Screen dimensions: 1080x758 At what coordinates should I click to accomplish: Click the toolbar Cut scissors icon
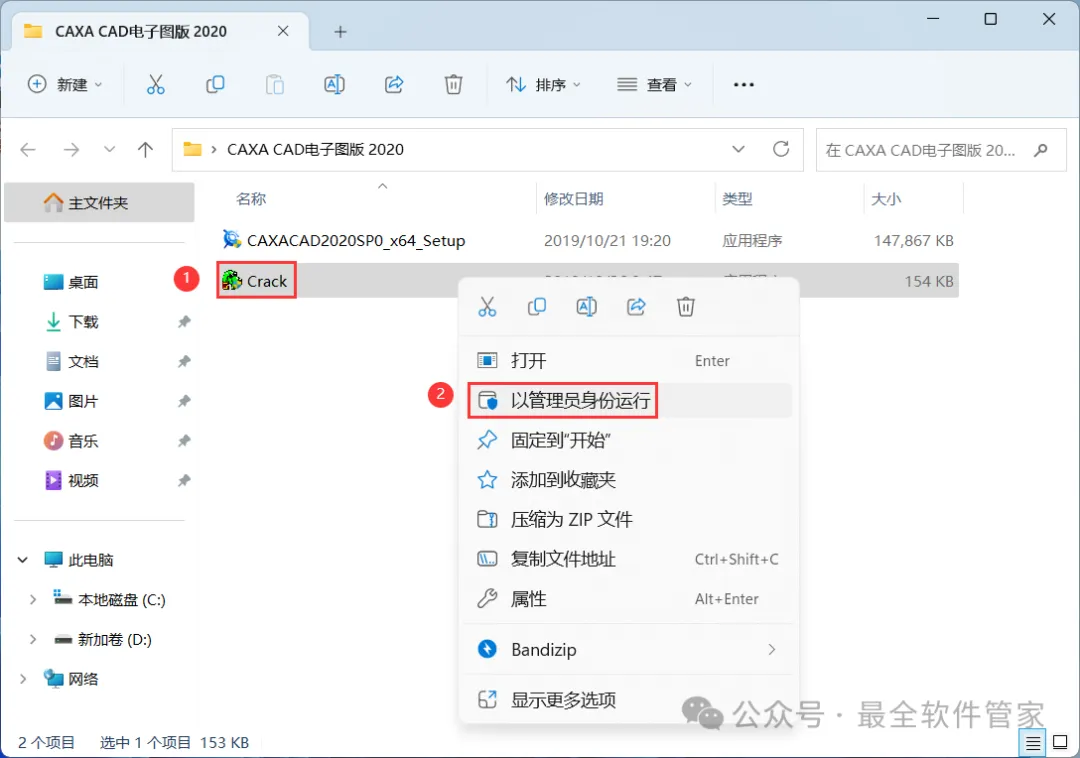point(156,85)
